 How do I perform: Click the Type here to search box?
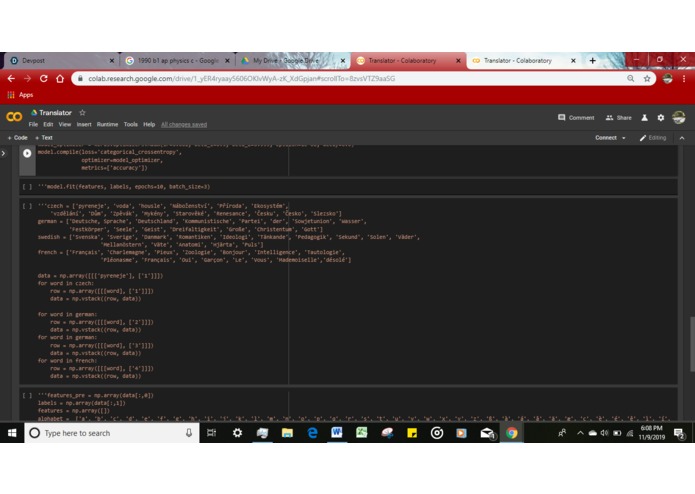click(x=112, y=433)
